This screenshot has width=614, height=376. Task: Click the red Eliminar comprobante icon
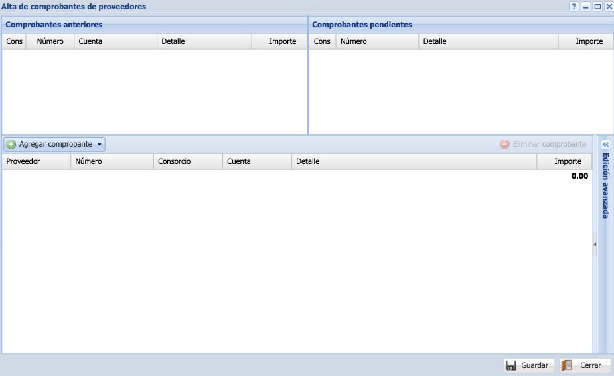(505, 145)
